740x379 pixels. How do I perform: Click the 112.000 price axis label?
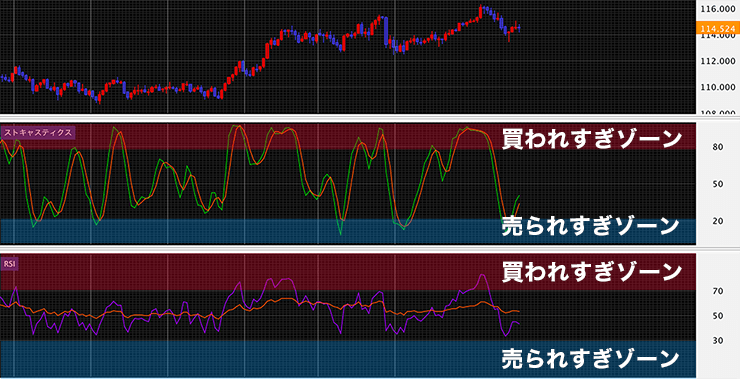coord(718,61)
